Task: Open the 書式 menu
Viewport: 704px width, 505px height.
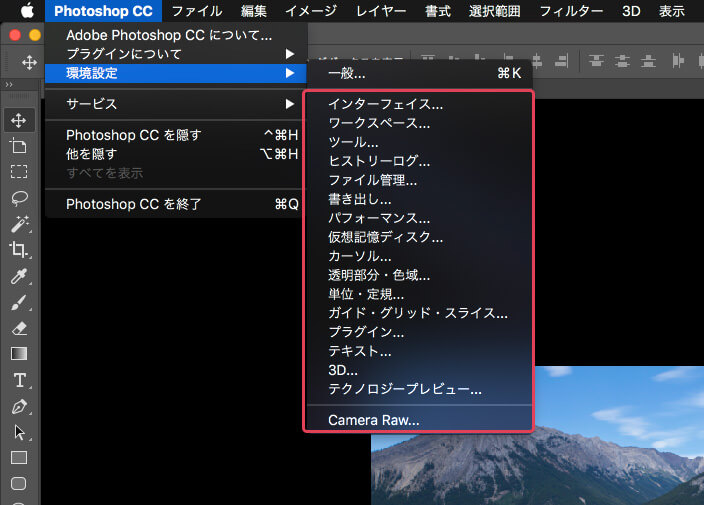Action: pos(438,11)
